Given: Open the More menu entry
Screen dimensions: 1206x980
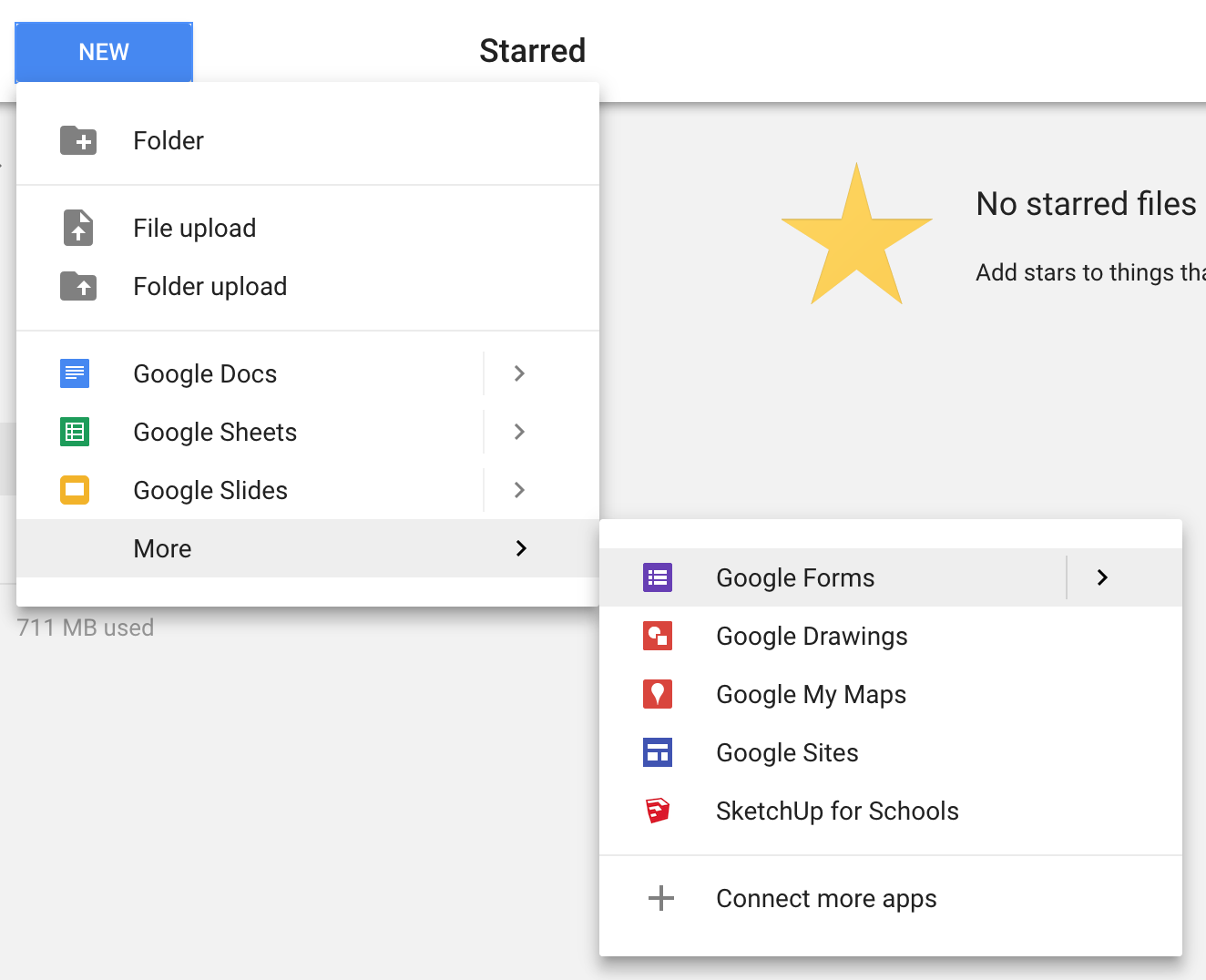Looking at the screenshot, I should (308, 548).
